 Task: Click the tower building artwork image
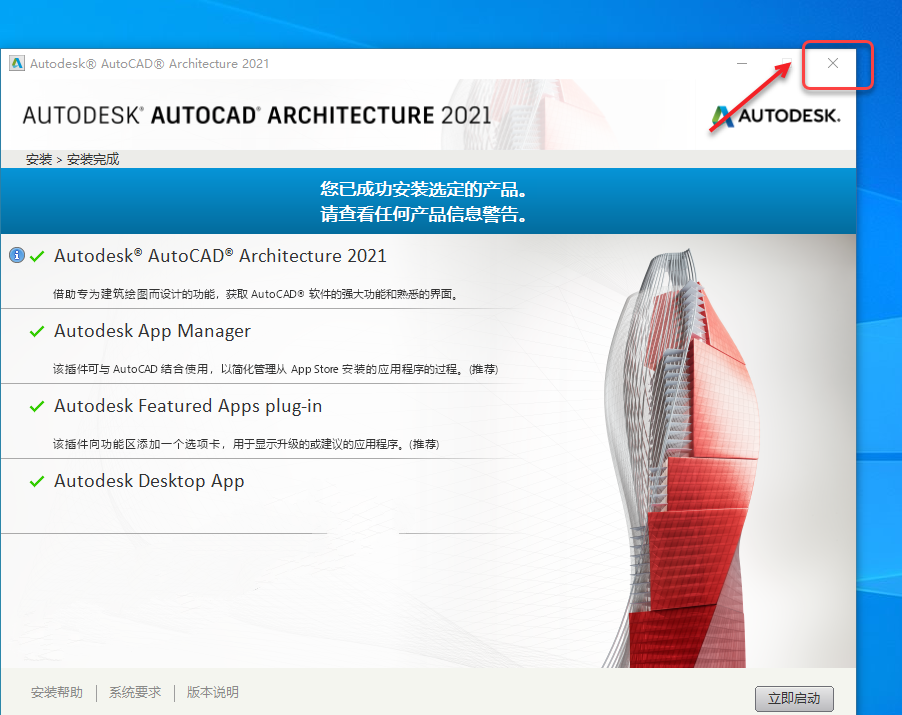[682, 458]
